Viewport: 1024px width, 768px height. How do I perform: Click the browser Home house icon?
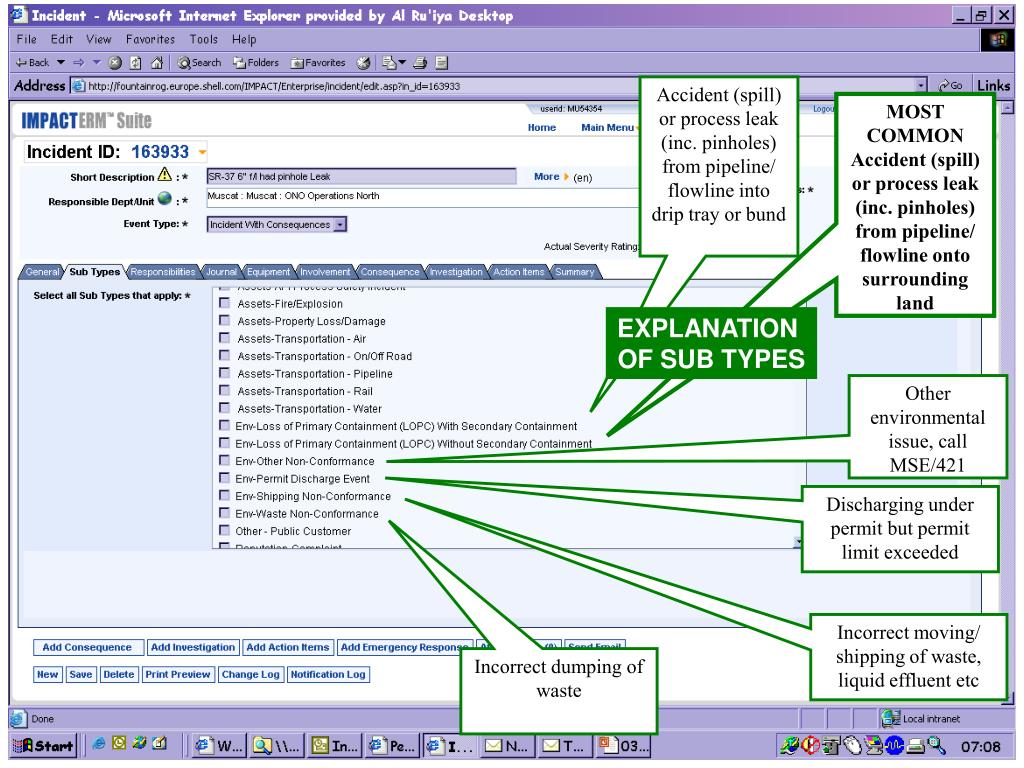tap(157, 63)
